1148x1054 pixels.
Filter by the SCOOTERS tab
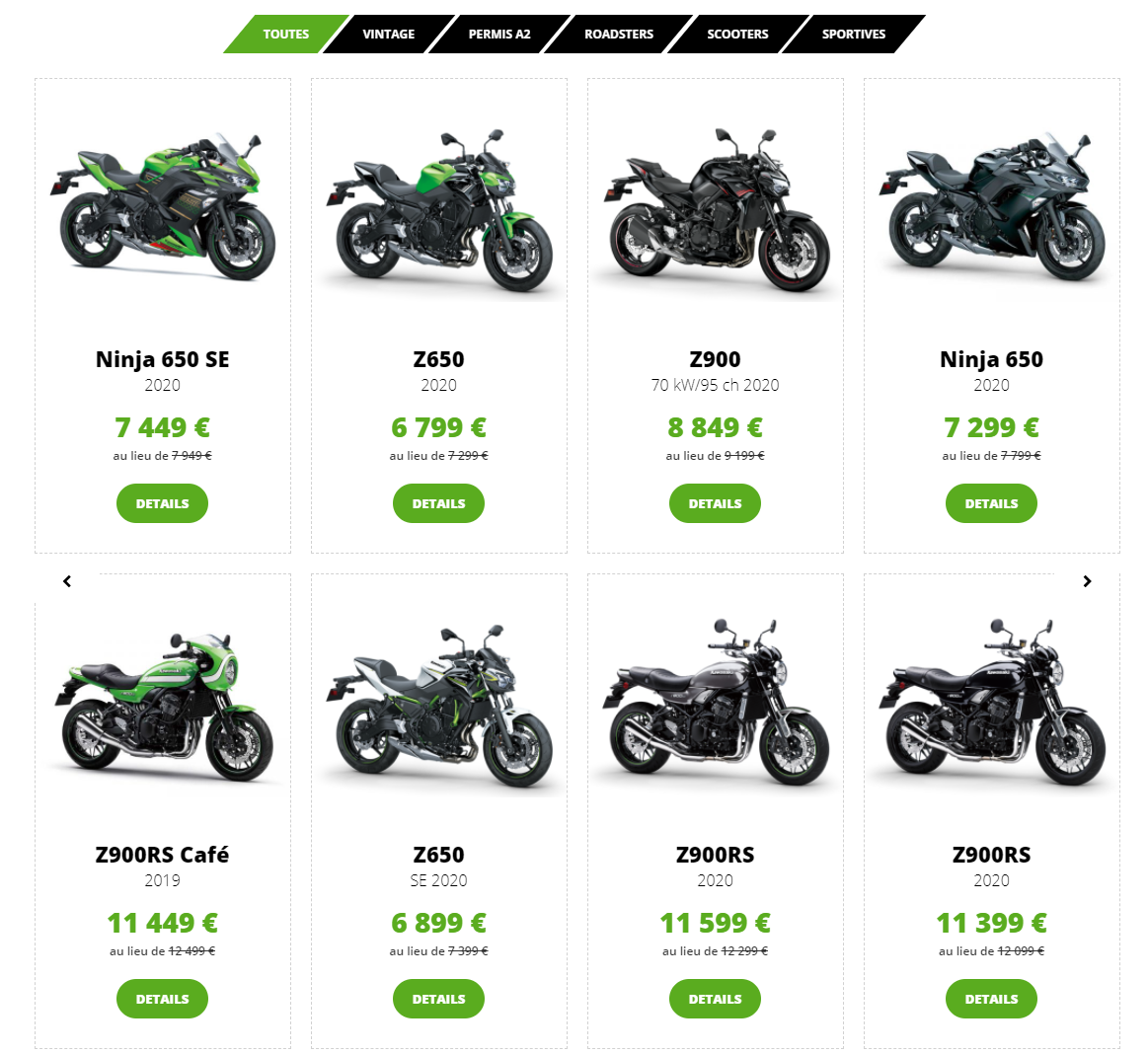[x=737, y=34]
